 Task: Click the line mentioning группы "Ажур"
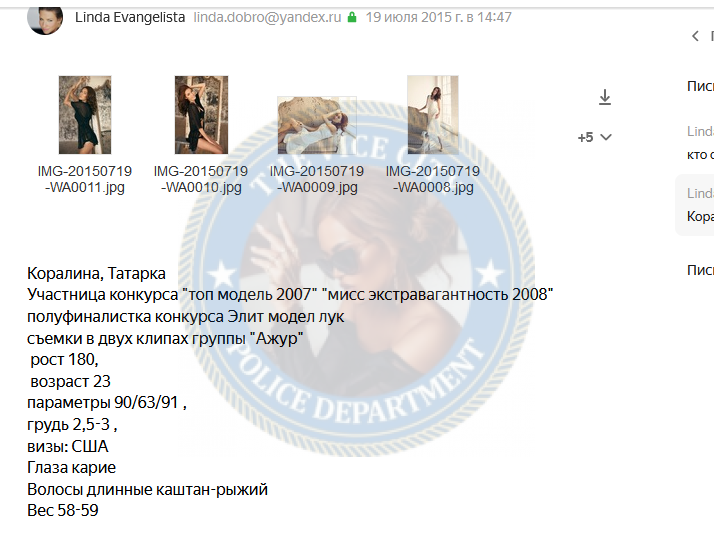pyautogui.click(x=165, y=338)
